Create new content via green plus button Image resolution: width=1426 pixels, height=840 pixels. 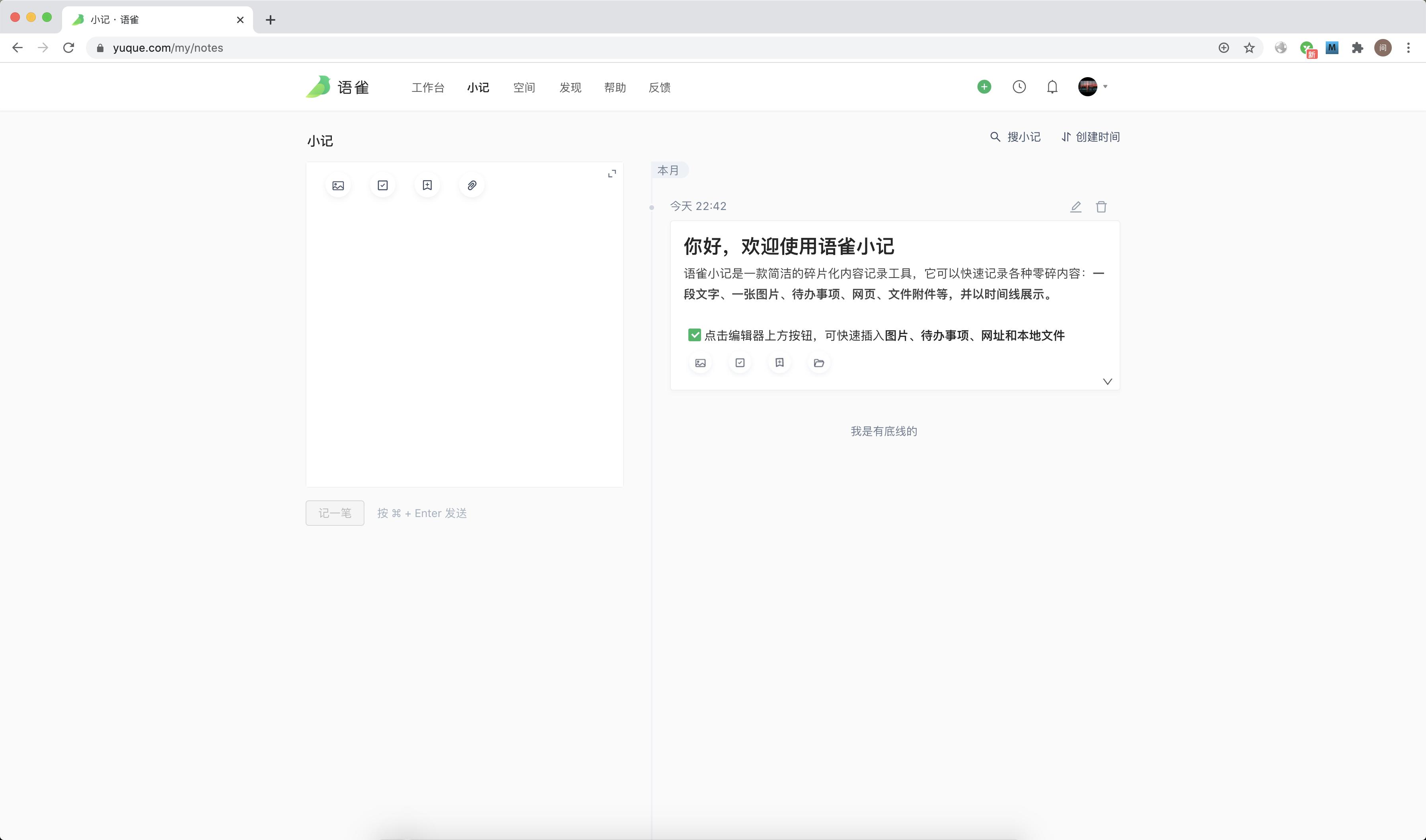pyautogui.click(x=983, y=87)
